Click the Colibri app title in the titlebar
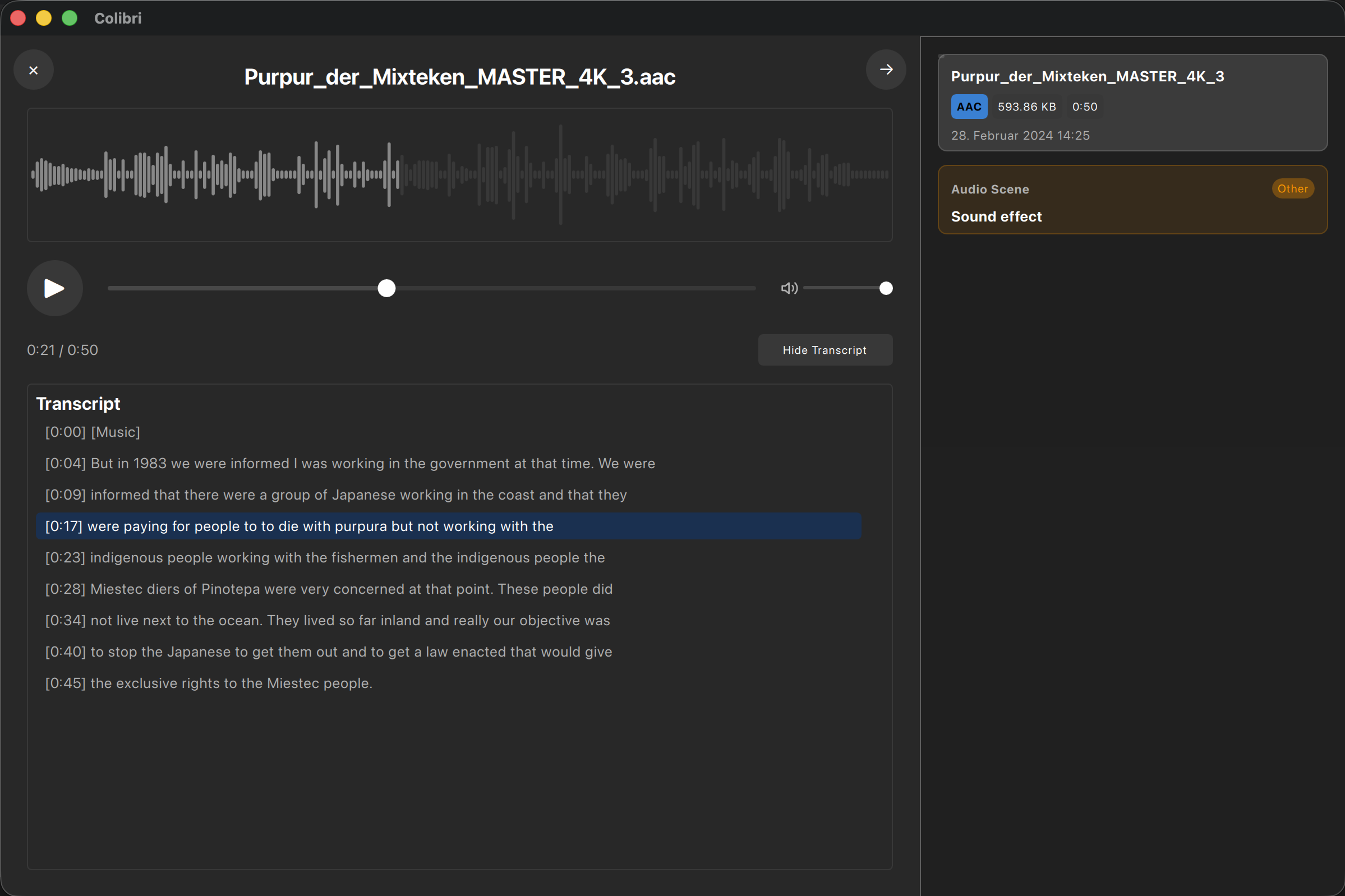Image resolution: width=1345 pixels, height=896 pixels. point(118,18)
